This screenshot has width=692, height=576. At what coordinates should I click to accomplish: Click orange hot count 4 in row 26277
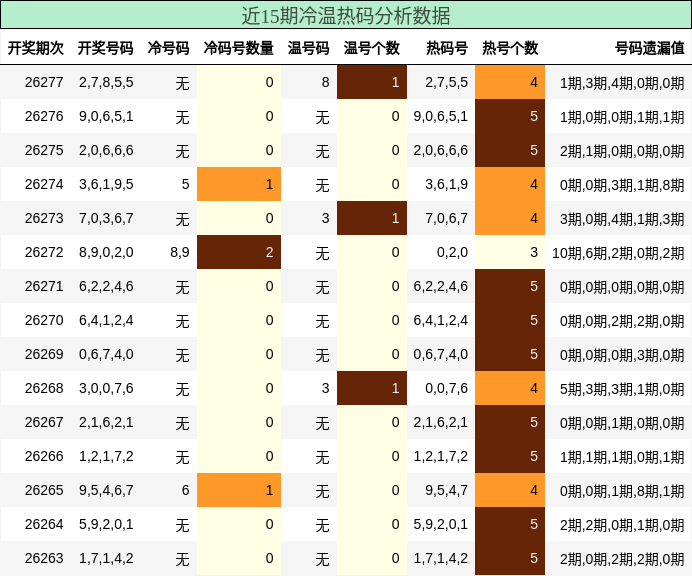tap(510, 82)
